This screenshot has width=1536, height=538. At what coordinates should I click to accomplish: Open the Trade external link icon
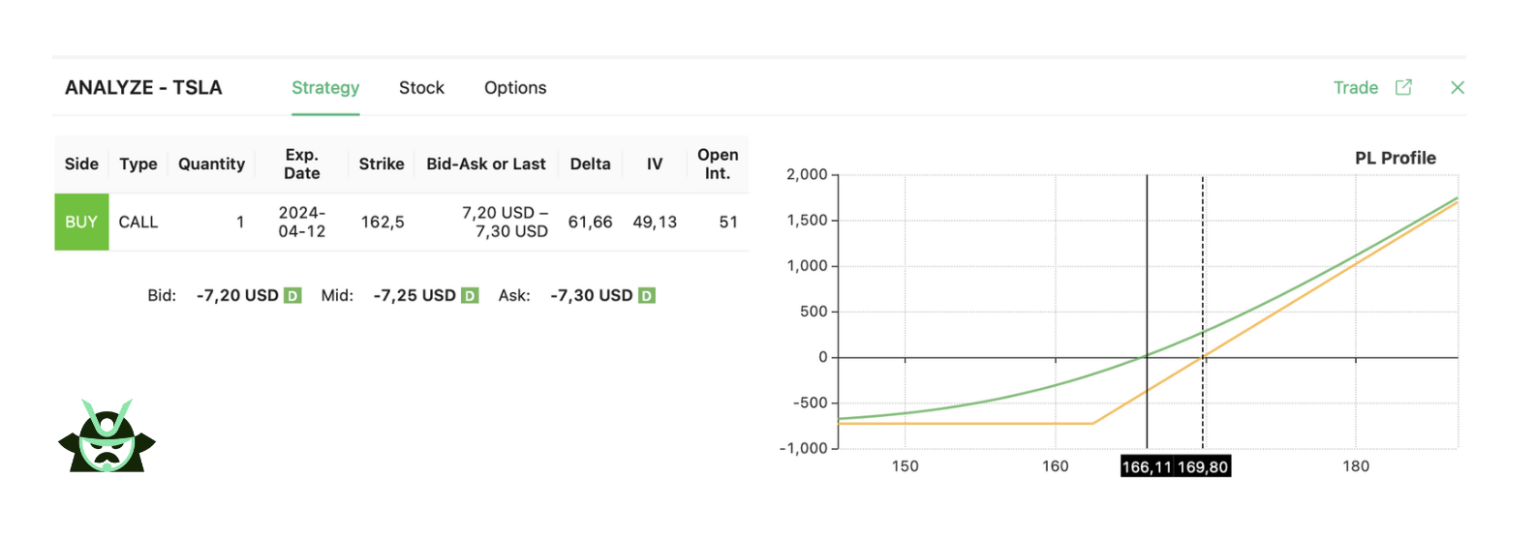coord(1404,87)
